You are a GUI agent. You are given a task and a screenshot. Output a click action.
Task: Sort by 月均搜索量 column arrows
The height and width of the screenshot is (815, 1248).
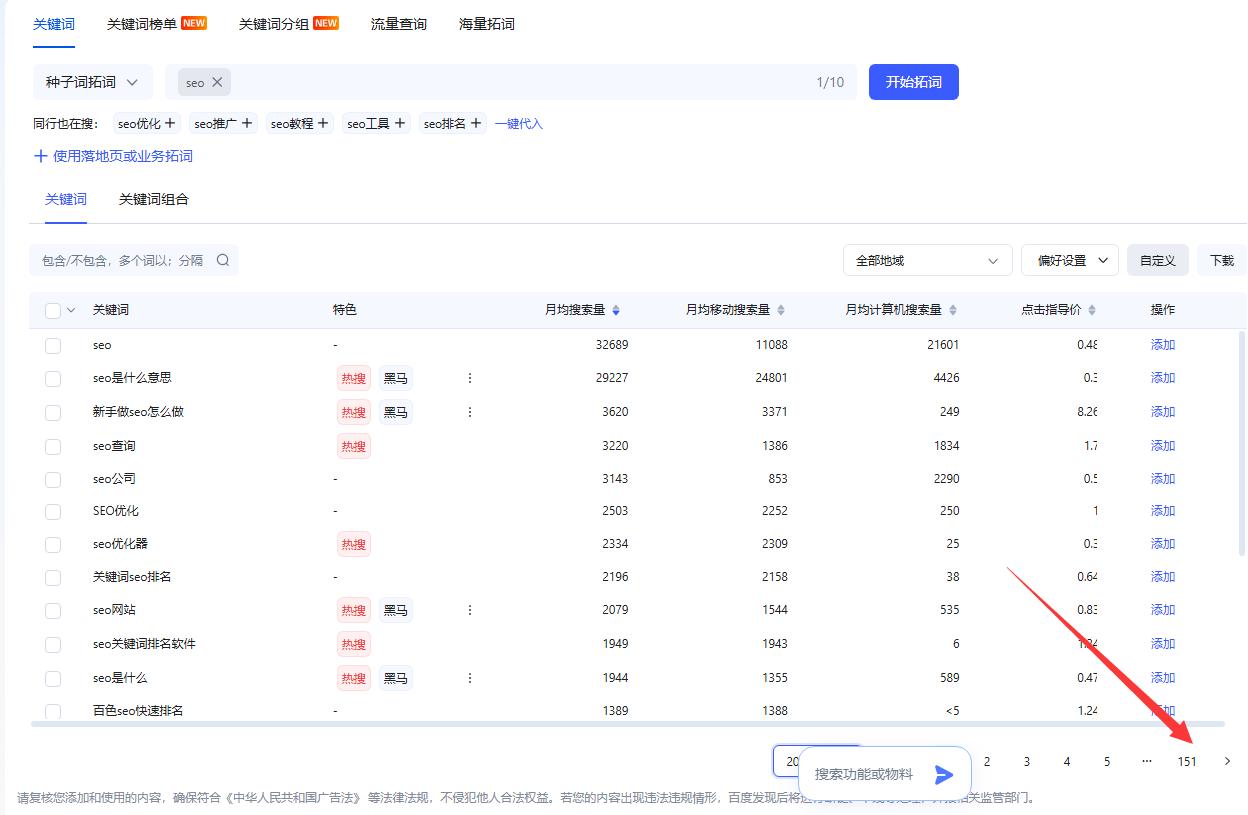coord(616,310)
